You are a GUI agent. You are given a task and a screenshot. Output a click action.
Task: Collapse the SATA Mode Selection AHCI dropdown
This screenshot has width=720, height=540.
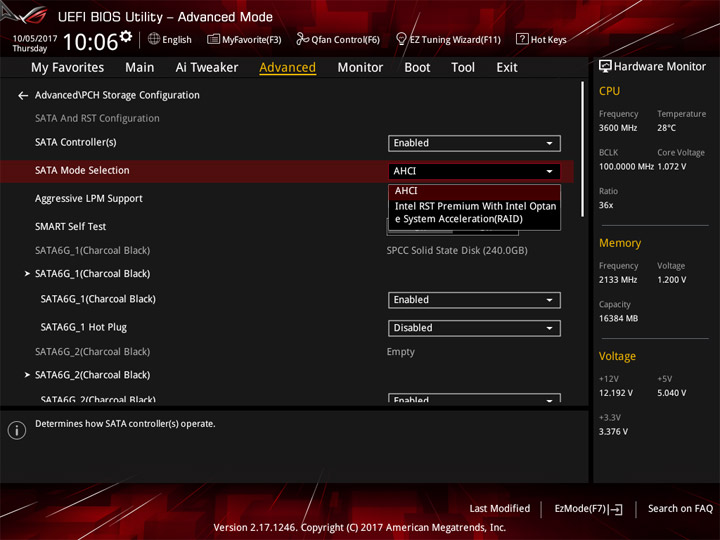tap(474, 171)
